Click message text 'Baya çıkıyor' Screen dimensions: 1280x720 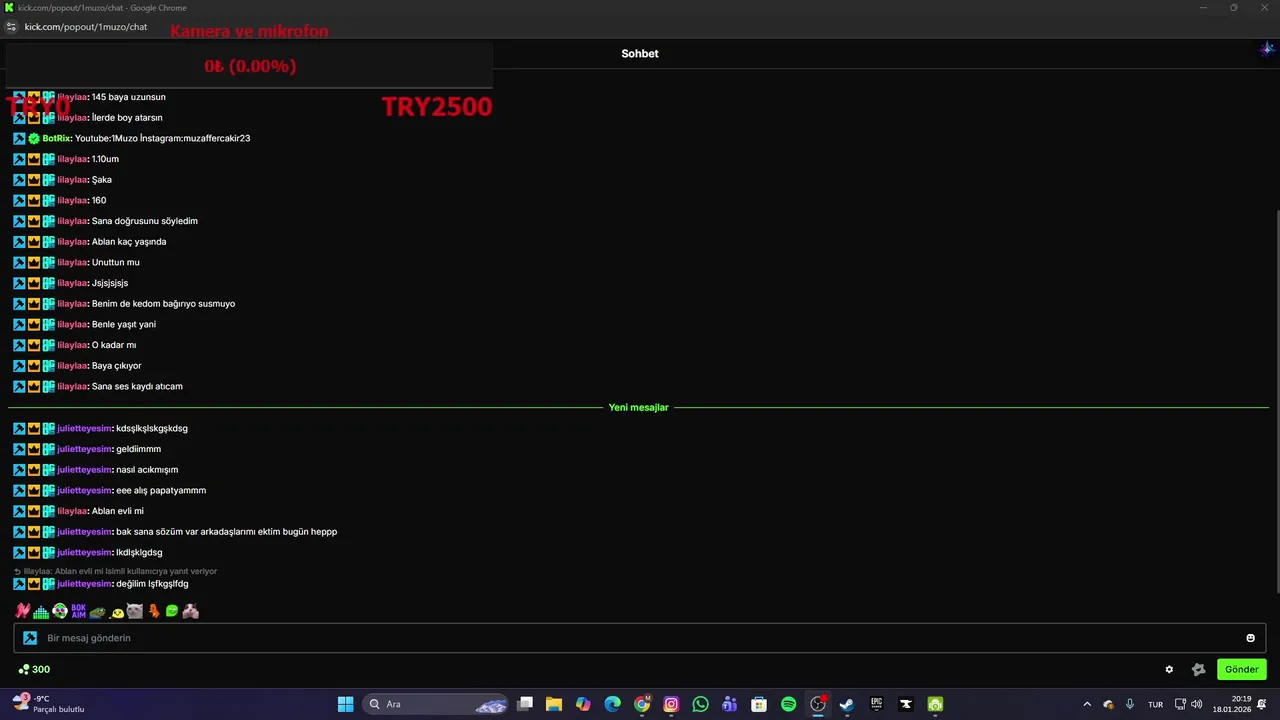117,366
